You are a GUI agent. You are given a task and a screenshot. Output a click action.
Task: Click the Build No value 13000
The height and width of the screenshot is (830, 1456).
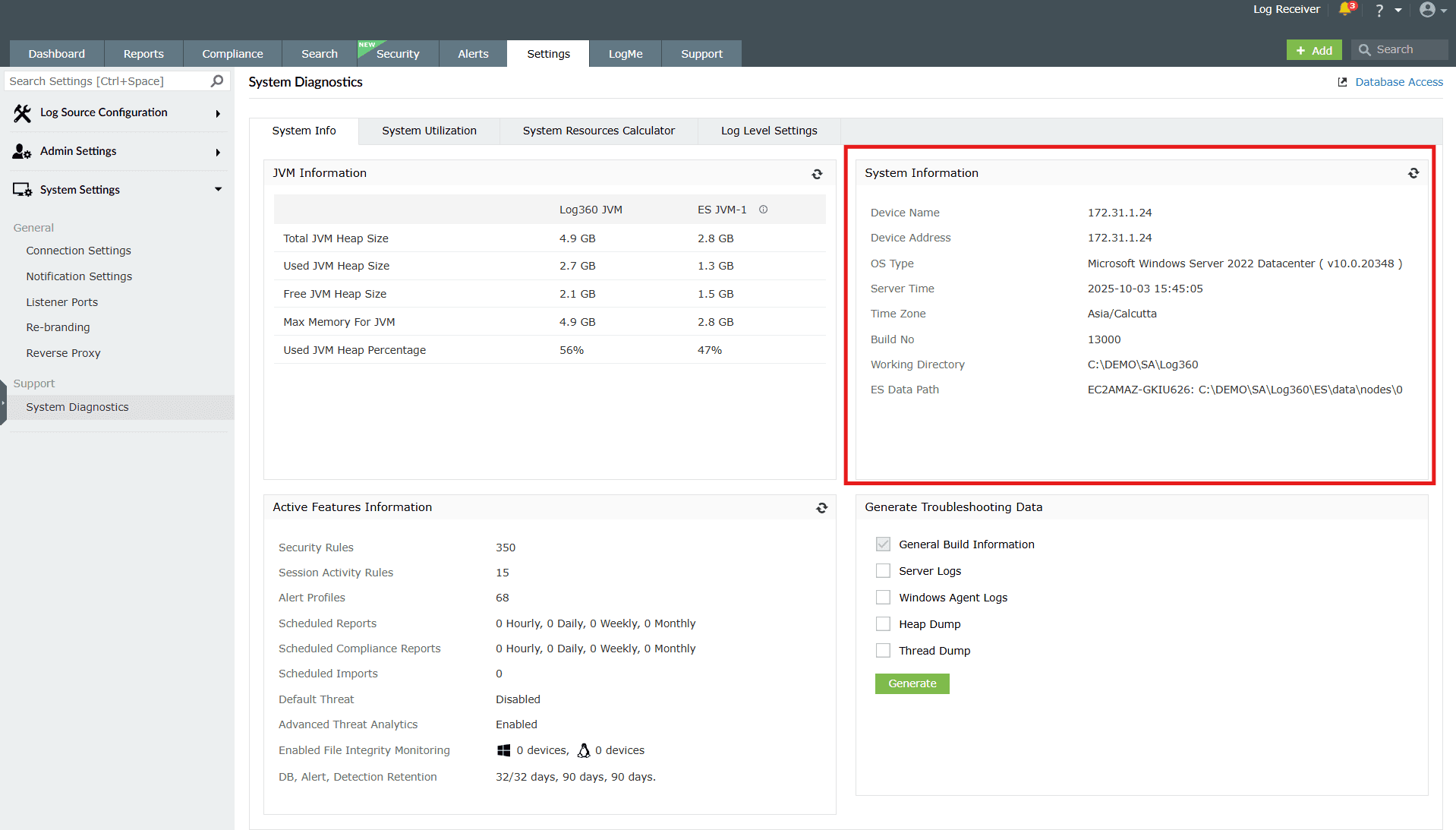coord(1104,339)
